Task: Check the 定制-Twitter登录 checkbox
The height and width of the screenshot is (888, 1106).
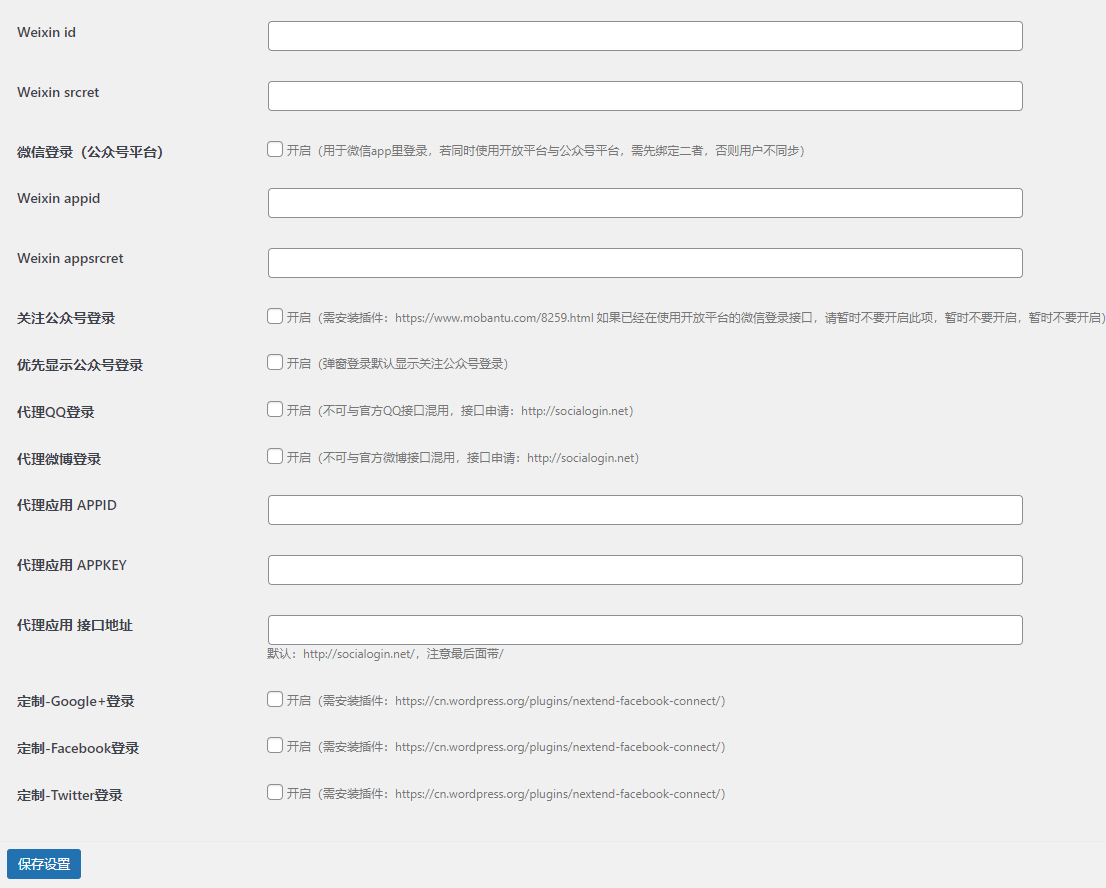Action: click(275, 792)
